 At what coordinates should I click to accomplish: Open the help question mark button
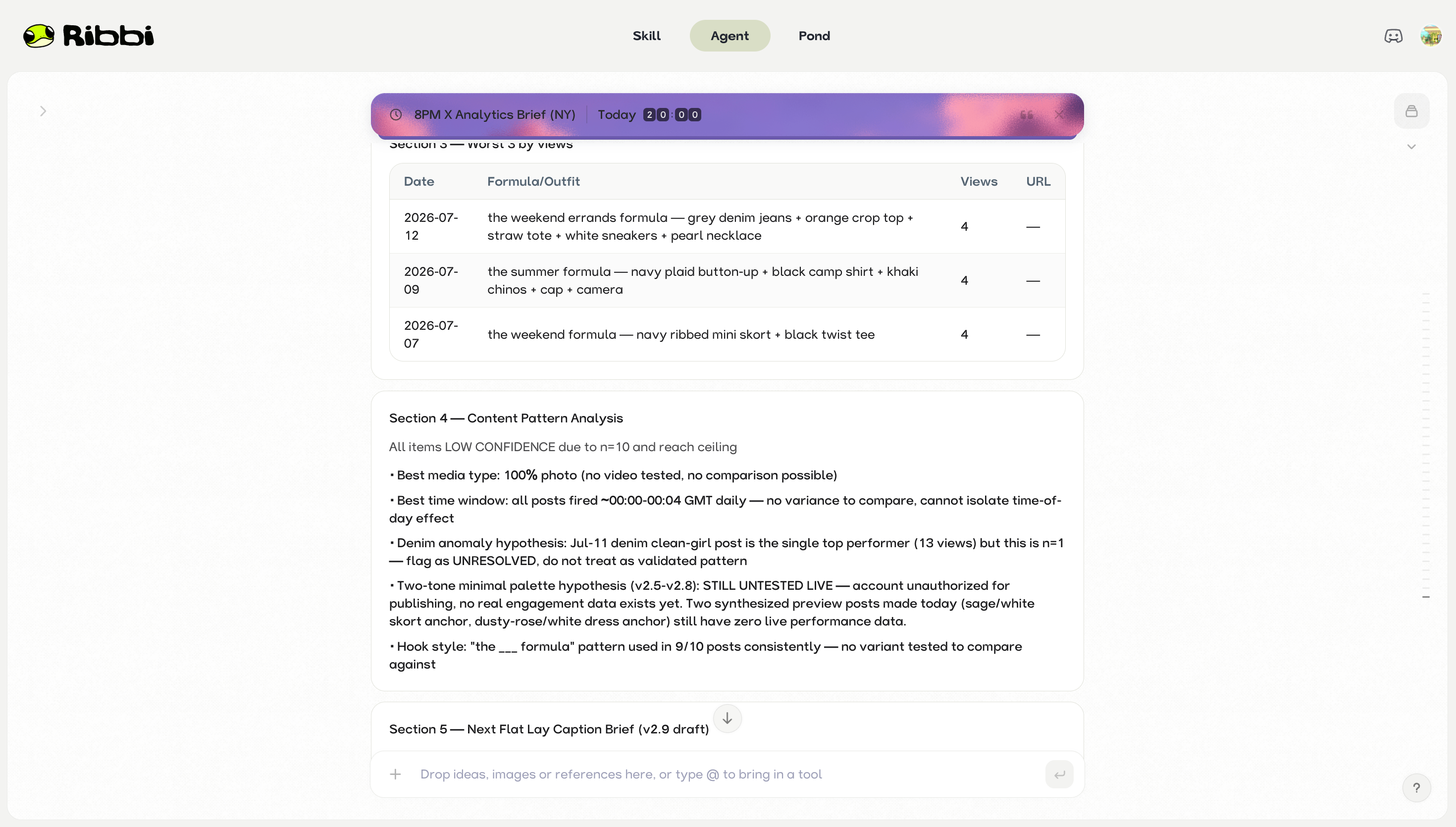1416,788
